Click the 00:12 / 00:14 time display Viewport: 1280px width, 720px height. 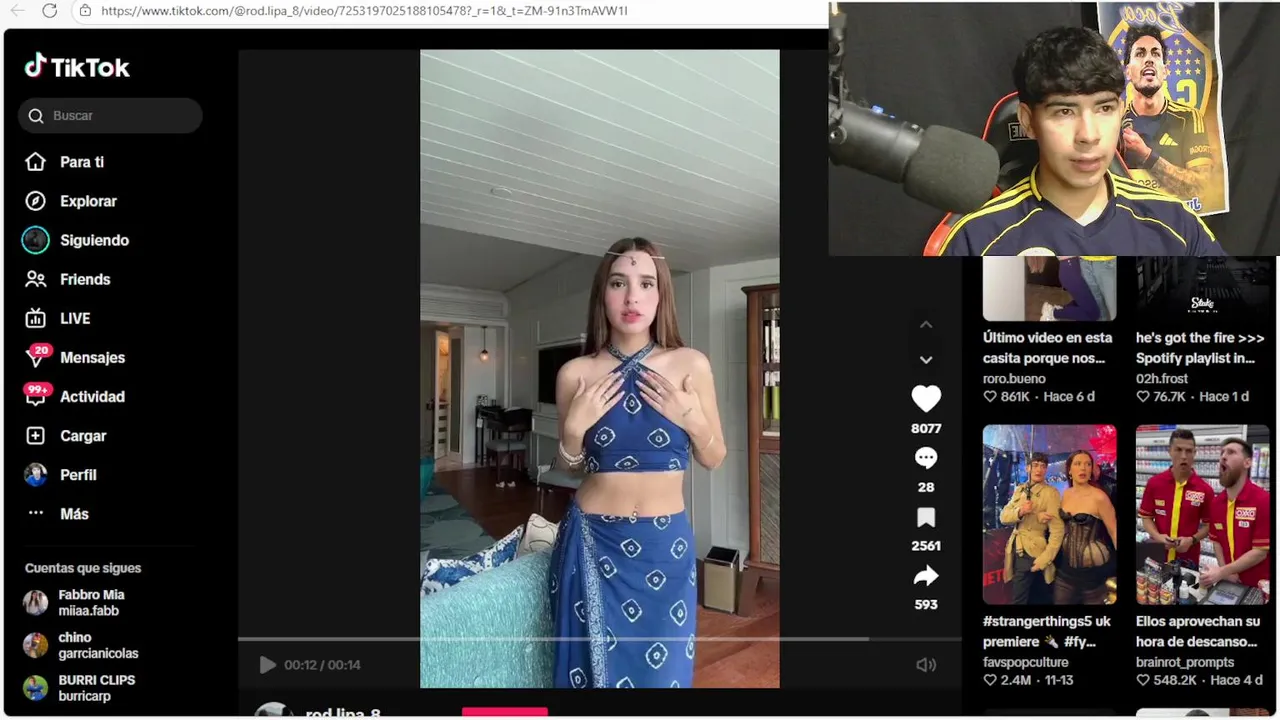pyautogui.click(x=322, y=665)
